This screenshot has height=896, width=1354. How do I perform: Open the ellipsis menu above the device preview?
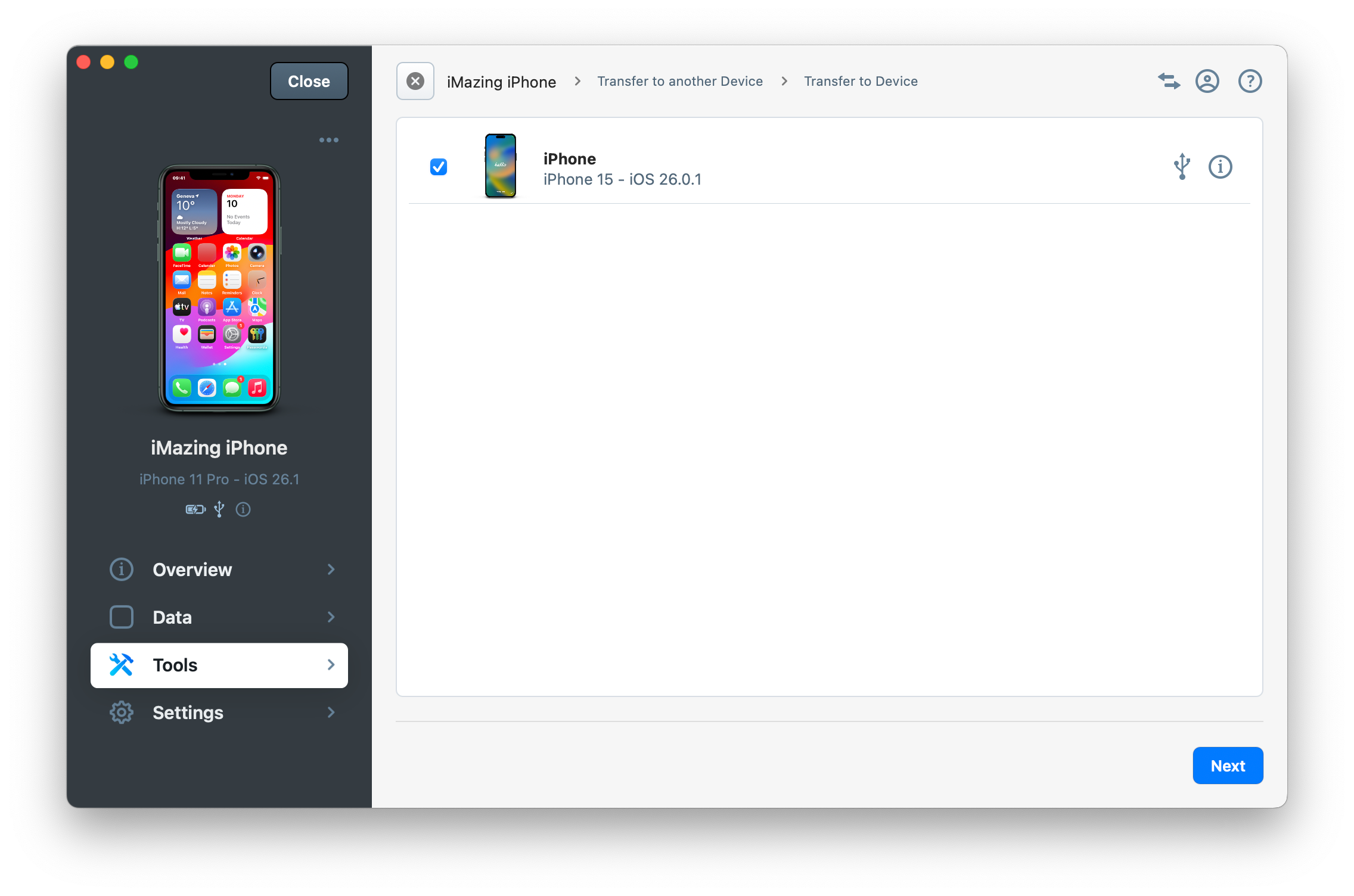pos(329,139)
